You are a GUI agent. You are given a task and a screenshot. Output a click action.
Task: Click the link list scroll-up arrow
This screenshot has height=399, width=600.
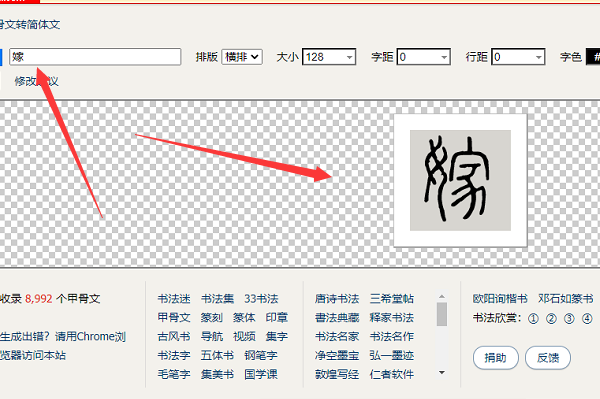(442, 296)
